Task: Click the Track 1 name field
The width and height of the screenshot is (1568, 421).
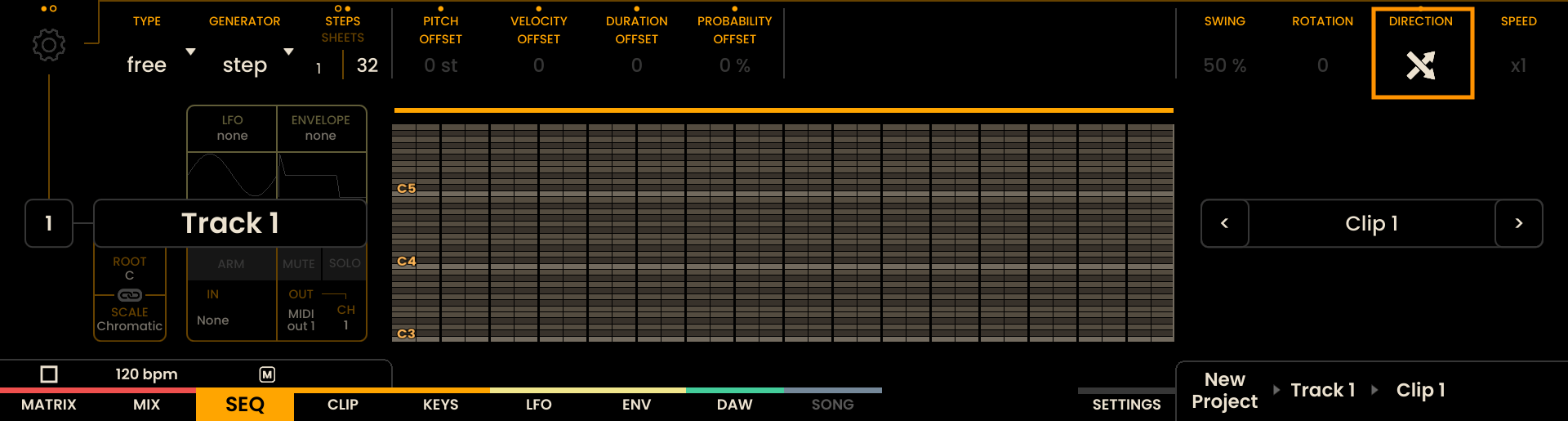Action: pos(230,223)
